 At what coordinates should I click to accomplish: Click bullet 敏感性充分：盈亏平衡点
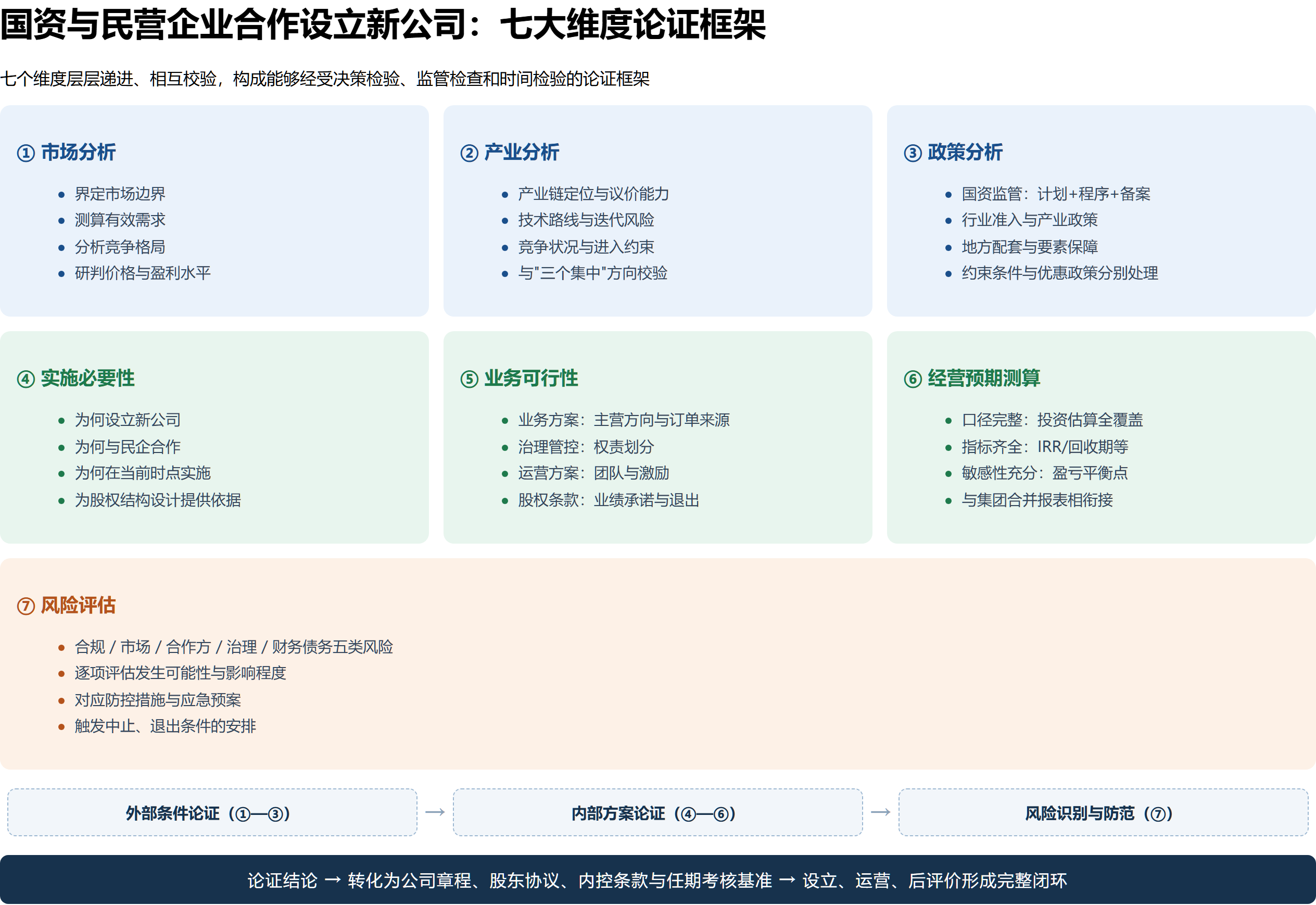(x=1045, y=473)
